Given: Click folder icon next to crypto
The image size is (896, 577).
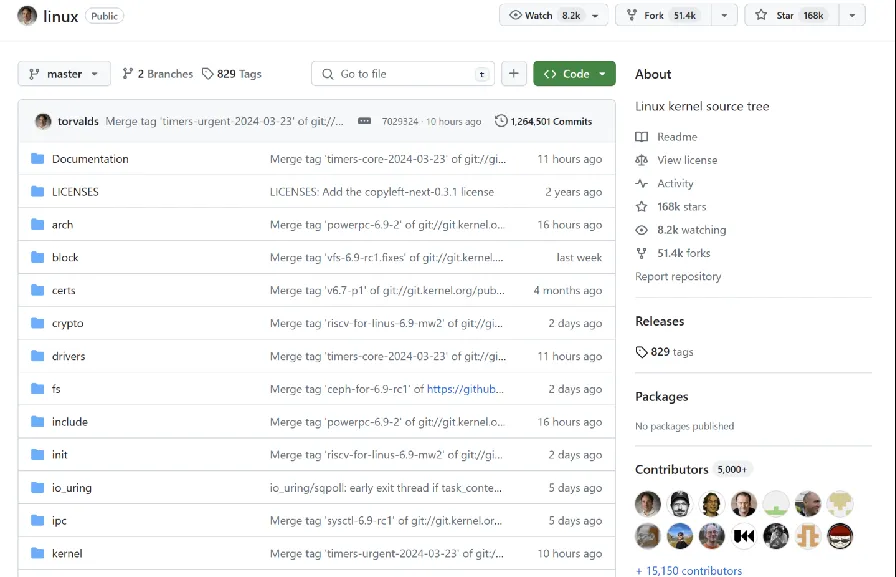Looking at the screenshot, I should (38, 323).
